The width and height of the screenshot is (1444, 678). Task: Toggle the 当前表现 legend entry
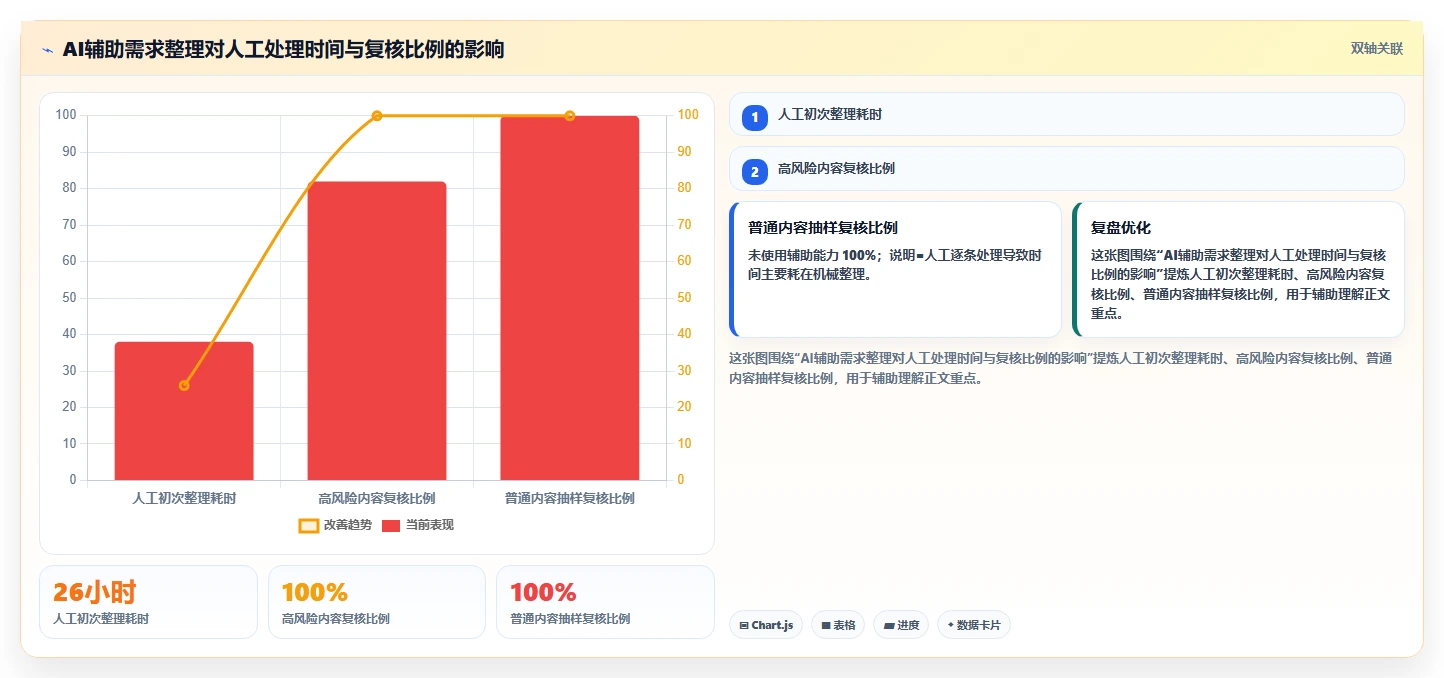click(x=417, y=525)
